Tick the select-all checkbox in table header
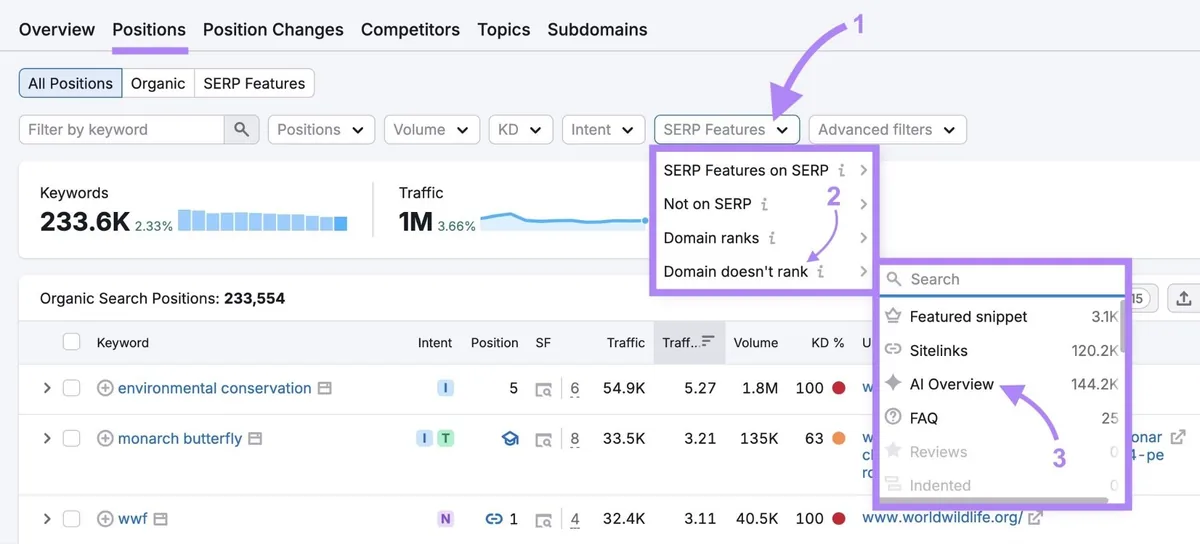This screenshot has height=544, width=1200. pos(71,342)
